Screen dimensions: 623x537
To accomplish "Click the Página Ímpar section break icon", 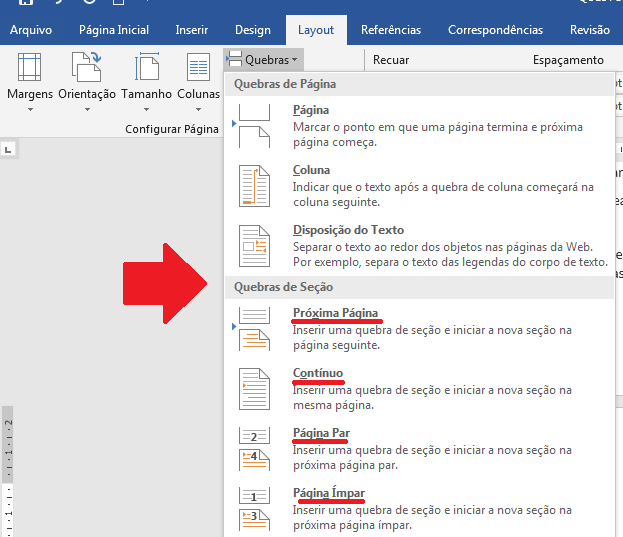I will point(254,507).
